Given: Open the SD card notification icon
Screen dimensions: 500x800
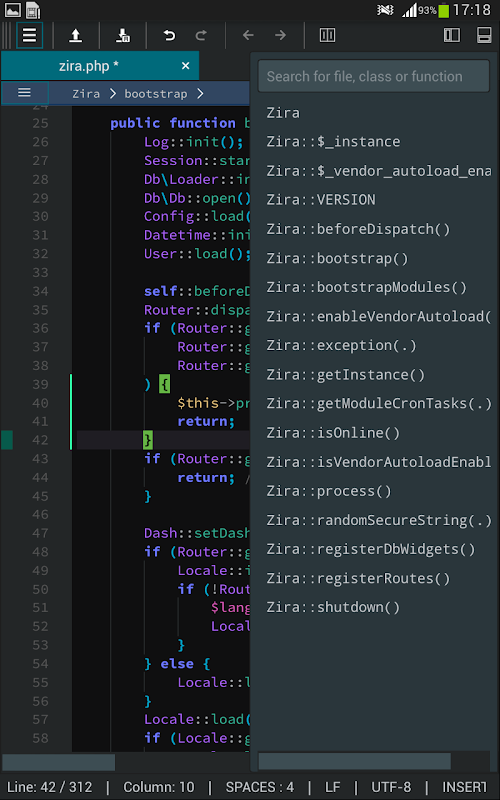Looking at the screenshot, I should (33, 10).
